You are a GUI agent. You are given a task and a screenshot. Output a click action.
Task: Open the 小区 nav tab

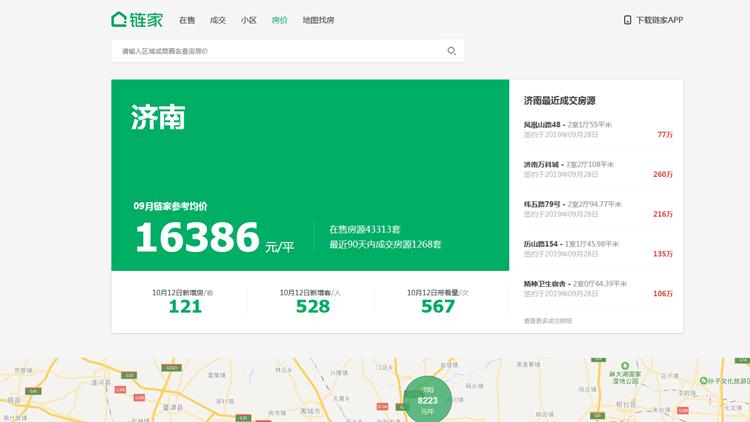[x=249, y=20]
